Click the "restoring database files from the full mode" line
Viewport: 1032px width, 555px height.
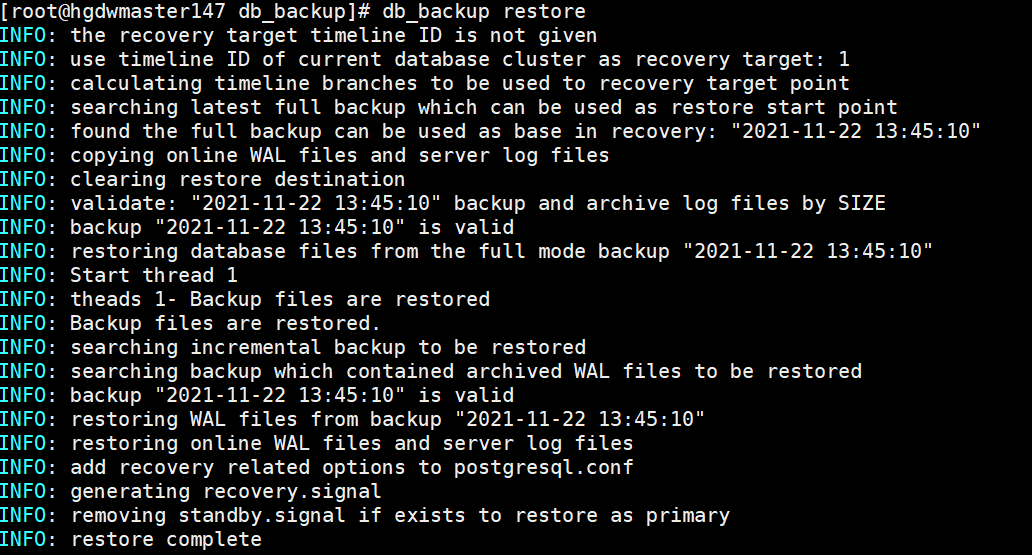pyautogui.click(x=502, y=251)
